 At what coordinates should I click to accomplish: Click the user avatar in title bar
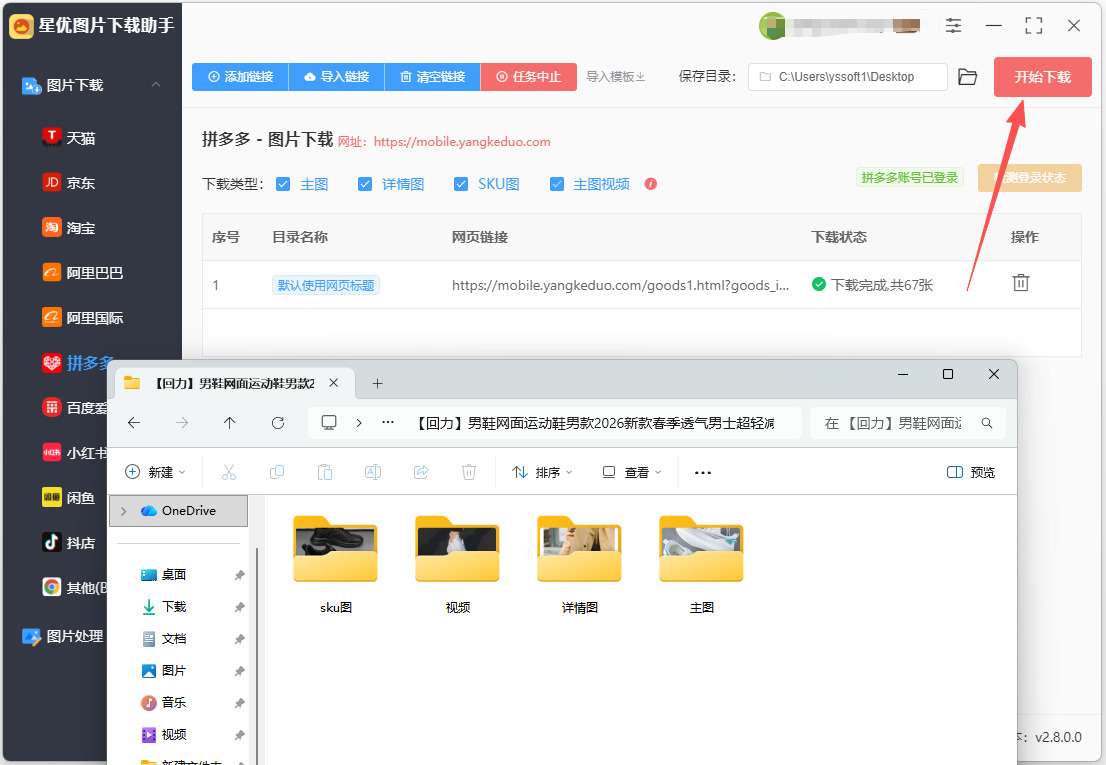772,26
